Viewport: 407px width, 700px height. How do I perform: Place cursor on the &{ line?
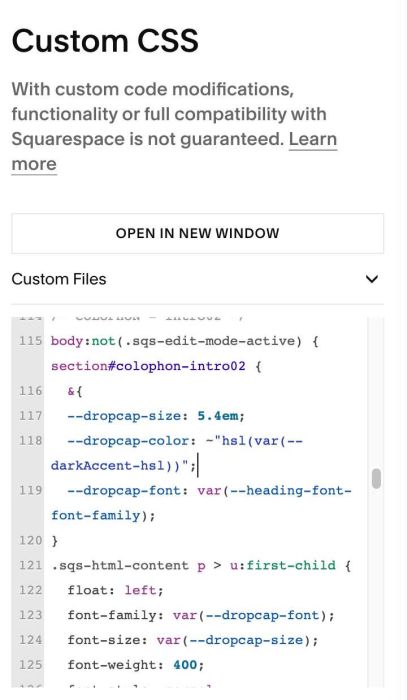coord(75,392)
